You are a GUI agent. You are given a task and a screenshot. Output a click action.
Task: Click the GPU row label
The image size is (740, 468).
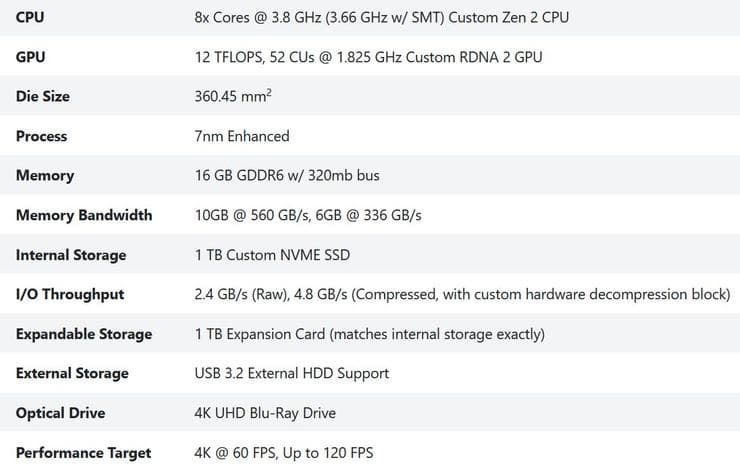click(x=30, y=57)
